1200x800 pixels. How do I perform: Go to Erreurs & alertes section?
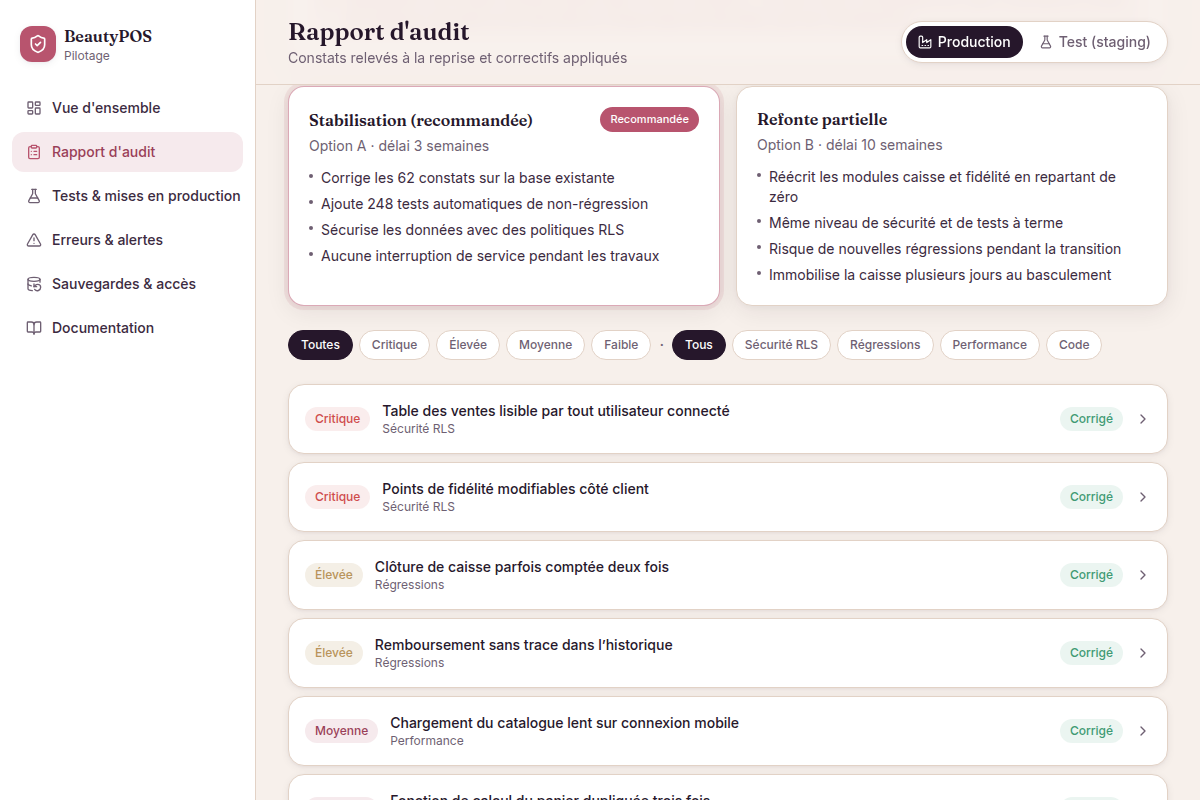coord(127,240)
